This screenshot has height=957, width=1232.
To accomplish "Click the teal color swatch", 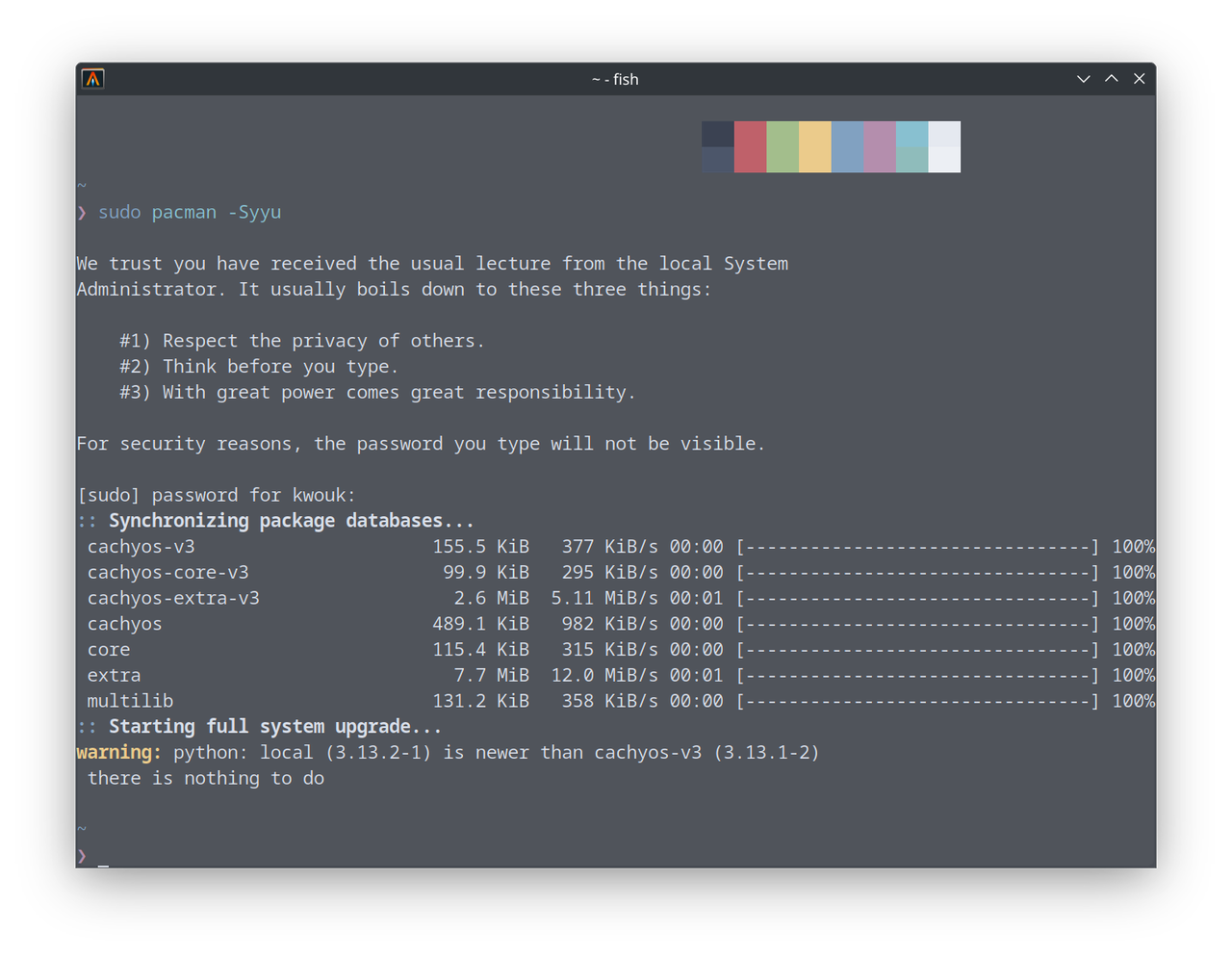I will [911, 146].
